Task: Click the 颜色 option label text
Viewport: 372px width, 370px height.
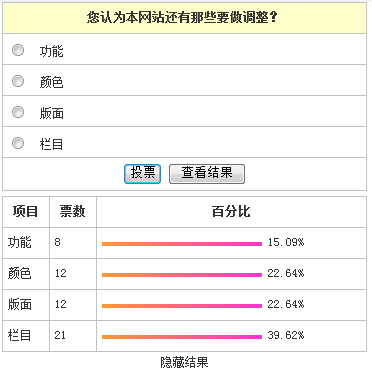Action: coord(51,82)
